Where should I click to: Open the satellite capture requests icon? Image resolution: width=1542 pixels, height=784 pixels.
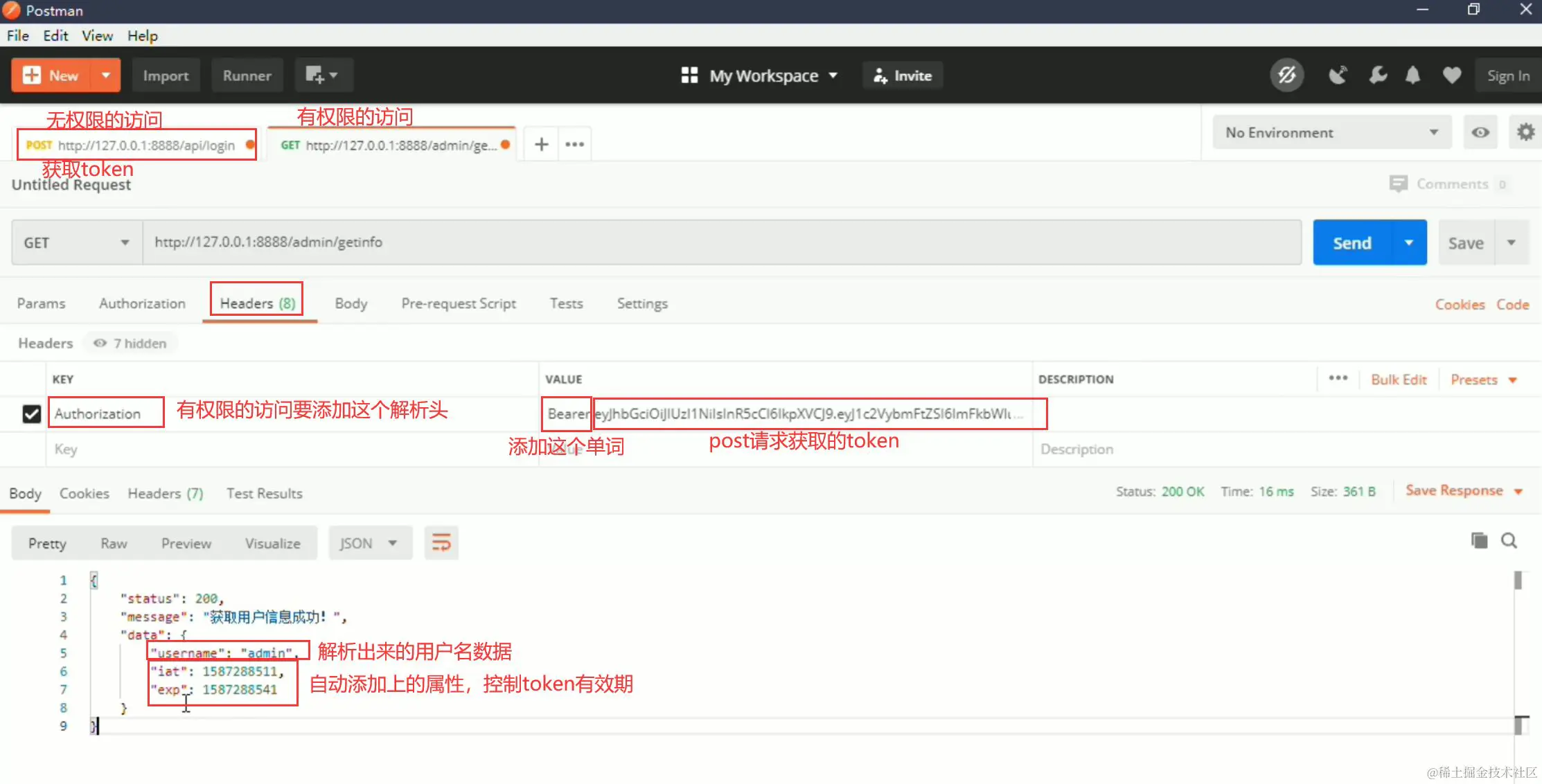pyautogui.click(x=1337, y=75)
